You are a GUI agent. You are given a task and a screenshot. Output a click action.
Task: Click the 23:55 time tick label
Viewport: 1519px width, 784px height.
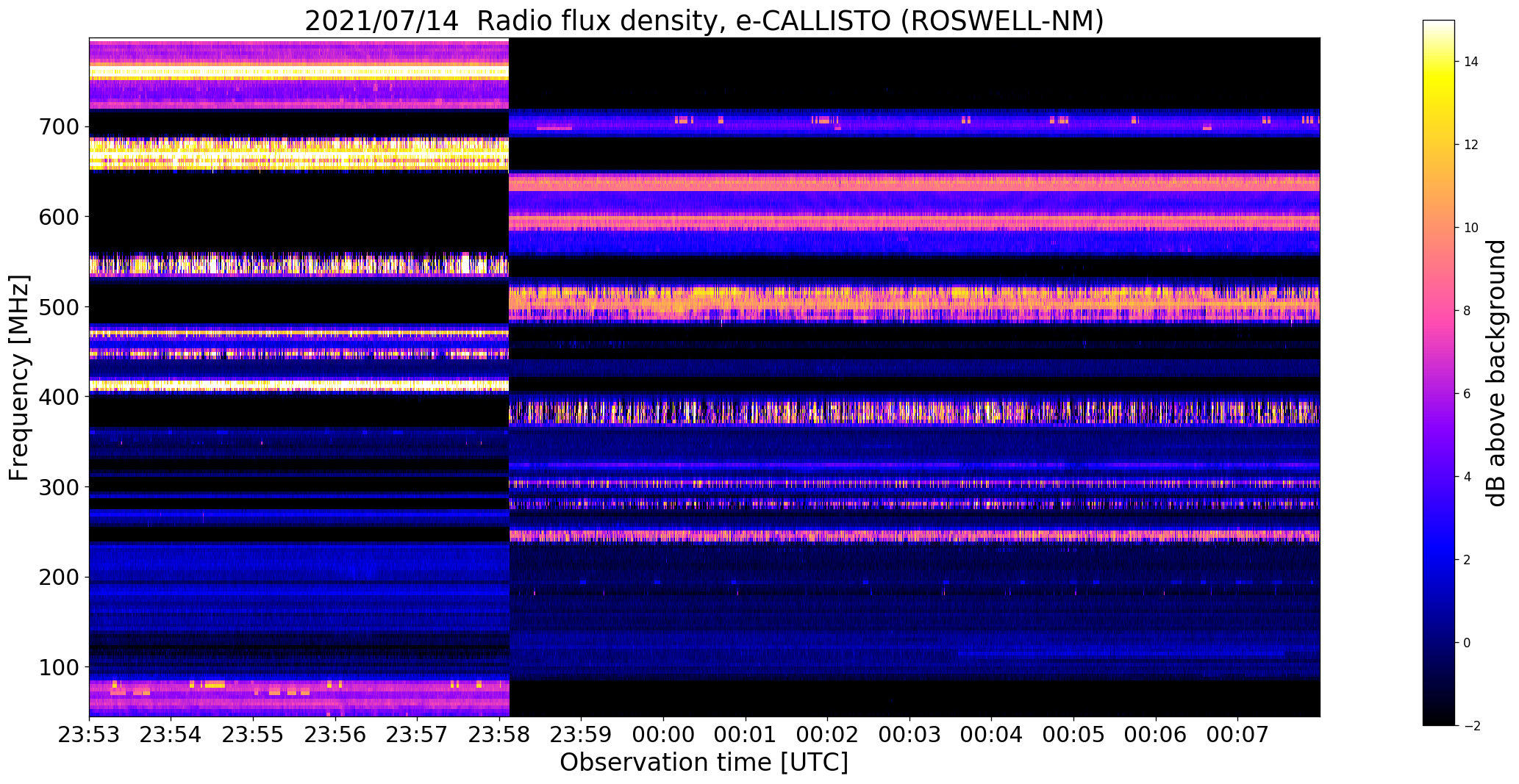(254, 734)
